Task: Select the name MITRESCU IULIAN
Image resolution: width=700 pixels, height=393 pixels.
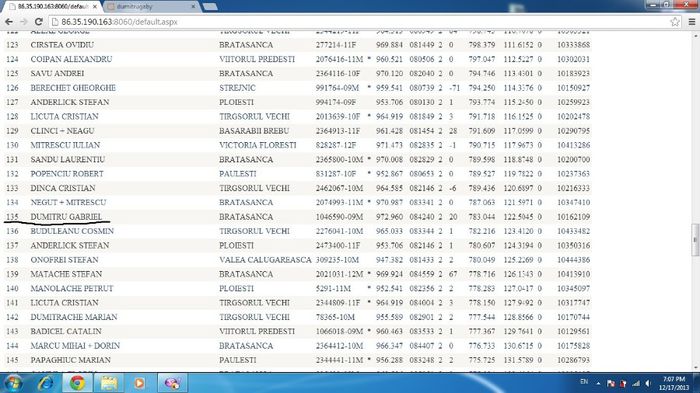Action: tap(65, 145)
